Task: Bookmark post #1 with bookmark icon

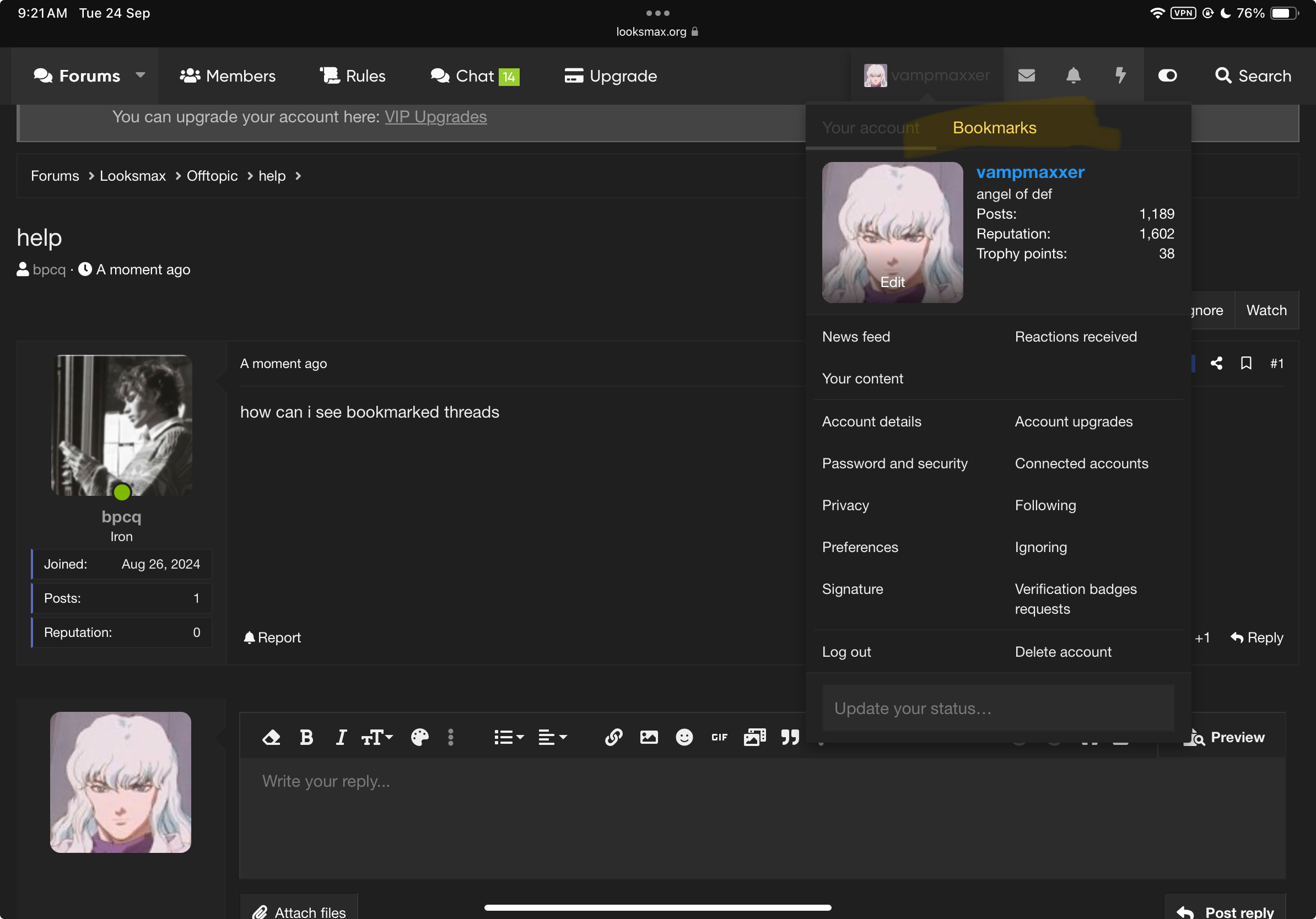Action: [1245, 363]
